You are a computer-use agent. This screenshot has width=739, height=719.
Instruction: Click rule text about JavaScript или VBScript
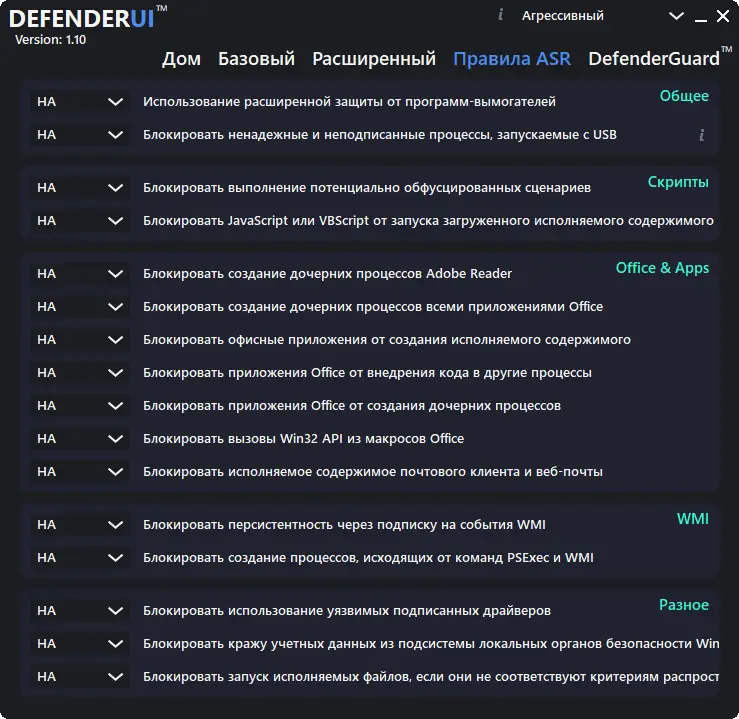click(x=428, y=221)
